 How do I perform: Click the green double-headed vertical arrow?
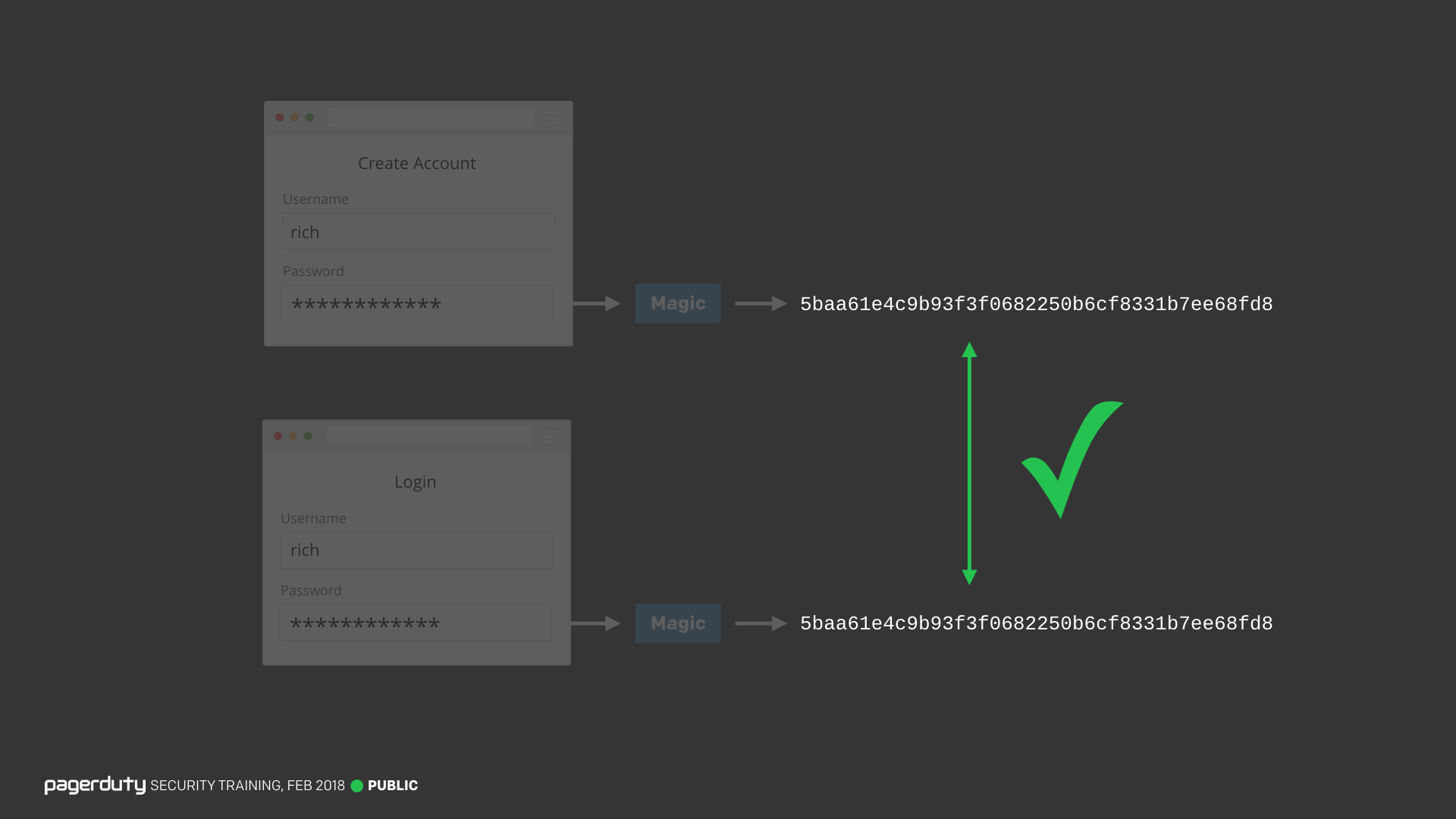[x=969, y=463]
